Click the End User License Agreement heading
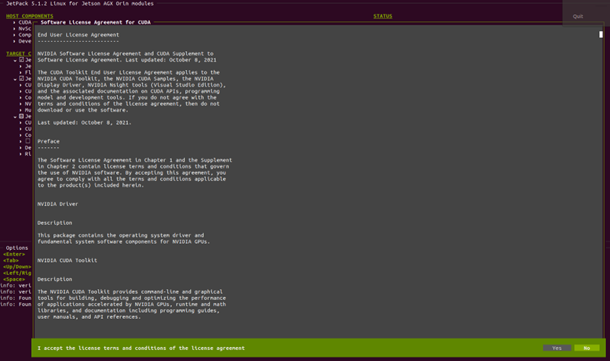 78,35
